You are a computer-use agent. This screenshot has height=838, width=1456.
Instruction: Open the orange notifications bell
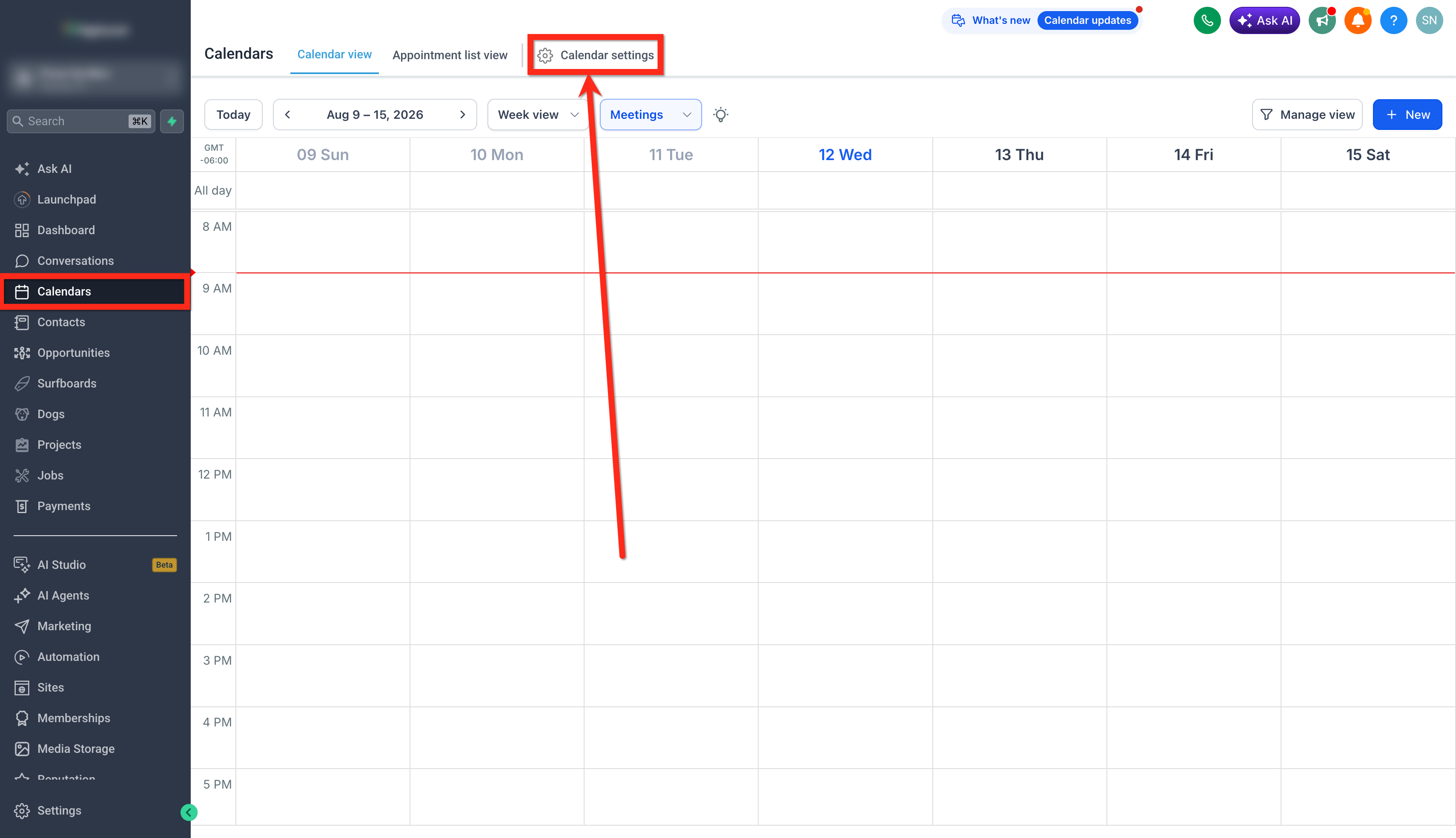tap(1358, 21)
